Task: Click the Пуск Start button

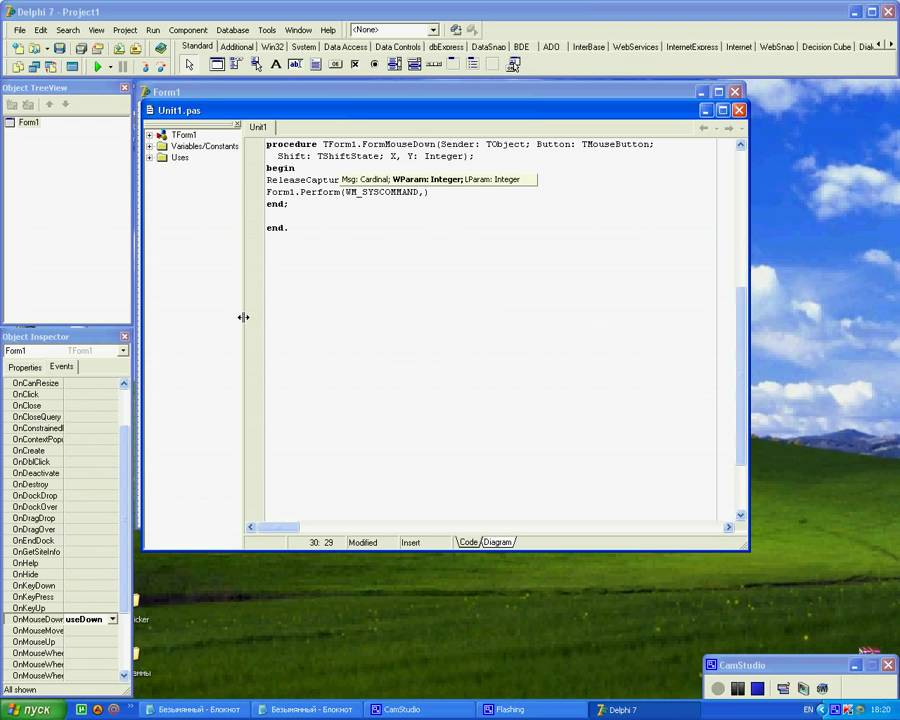Action: (32, 710)
